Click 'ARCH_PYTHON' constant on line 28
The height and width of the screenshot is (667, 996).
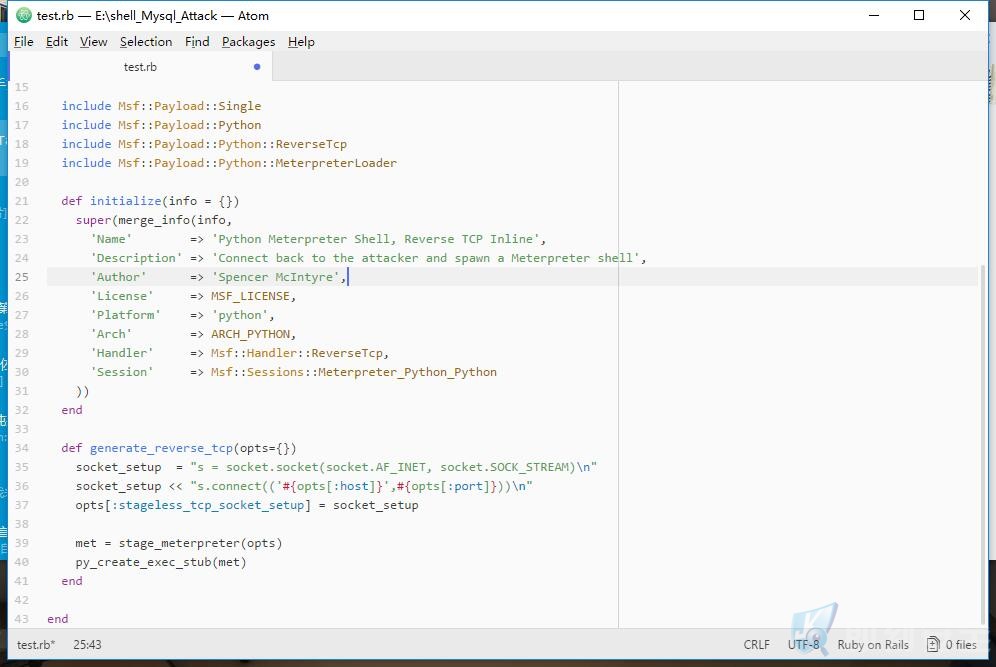click(x=250, y=334)
